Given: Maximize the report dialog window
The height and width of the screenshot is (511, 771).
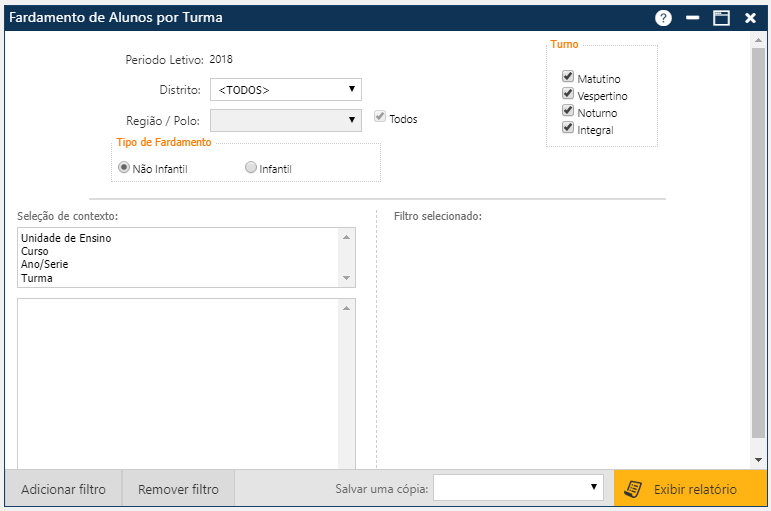Looking at the screenshot, I should pyautogui.click(x=720, y=18).
